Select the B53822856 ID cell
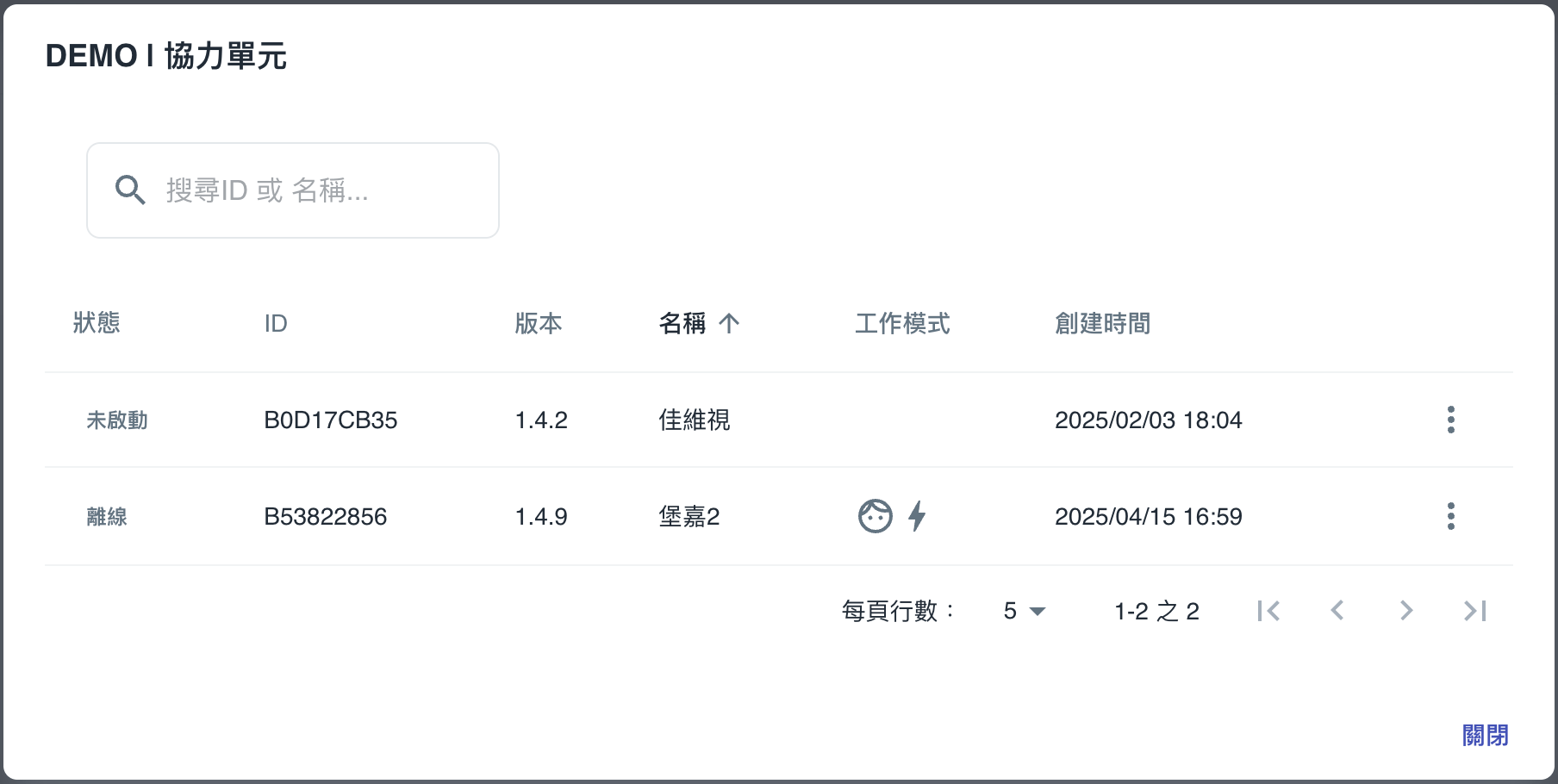The image size is (1558, 784). [x=325, y=516]
